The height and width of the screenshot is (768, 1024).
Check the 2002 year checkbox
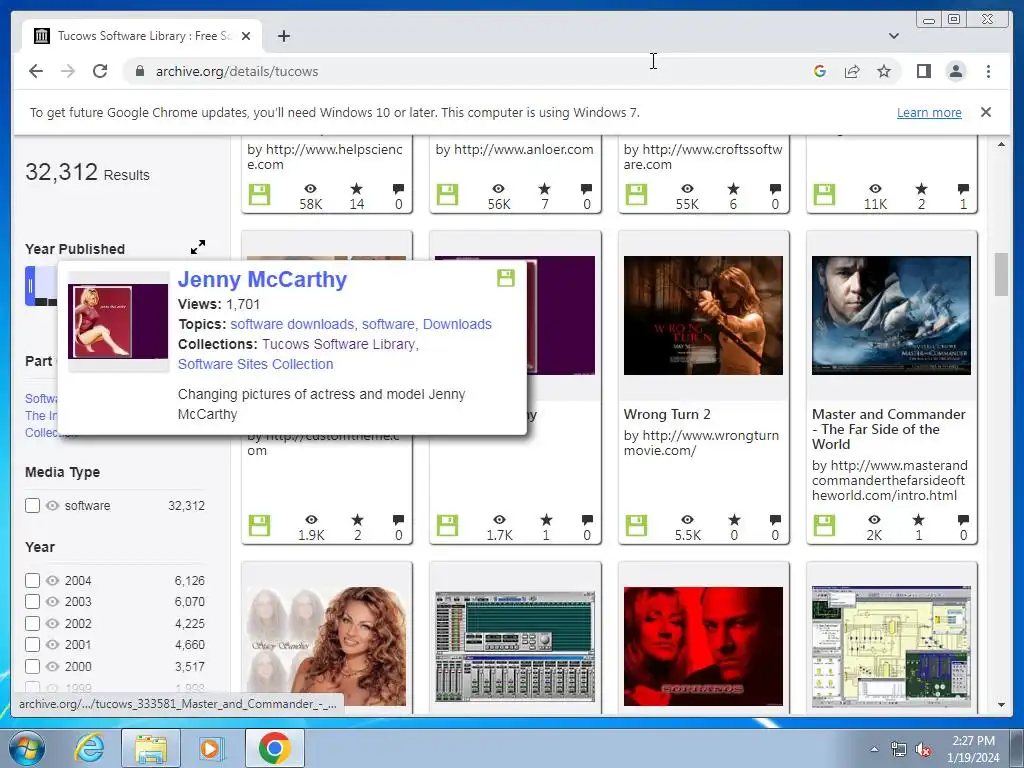tap(32, 624)
